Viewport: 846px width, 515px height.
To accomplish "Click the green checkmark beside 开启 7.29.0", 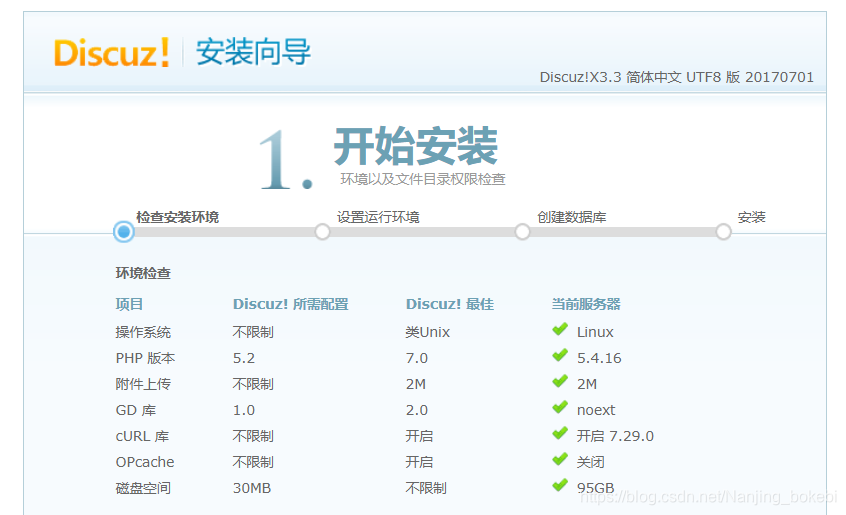I will (560, 433).
